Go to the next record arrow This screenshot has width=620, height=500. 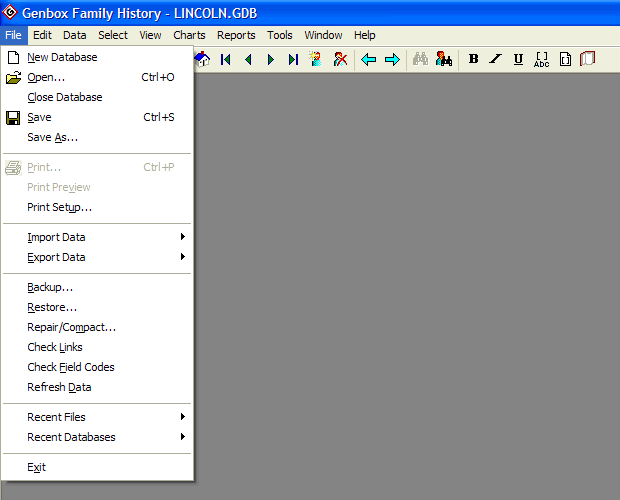pos(270,60)
